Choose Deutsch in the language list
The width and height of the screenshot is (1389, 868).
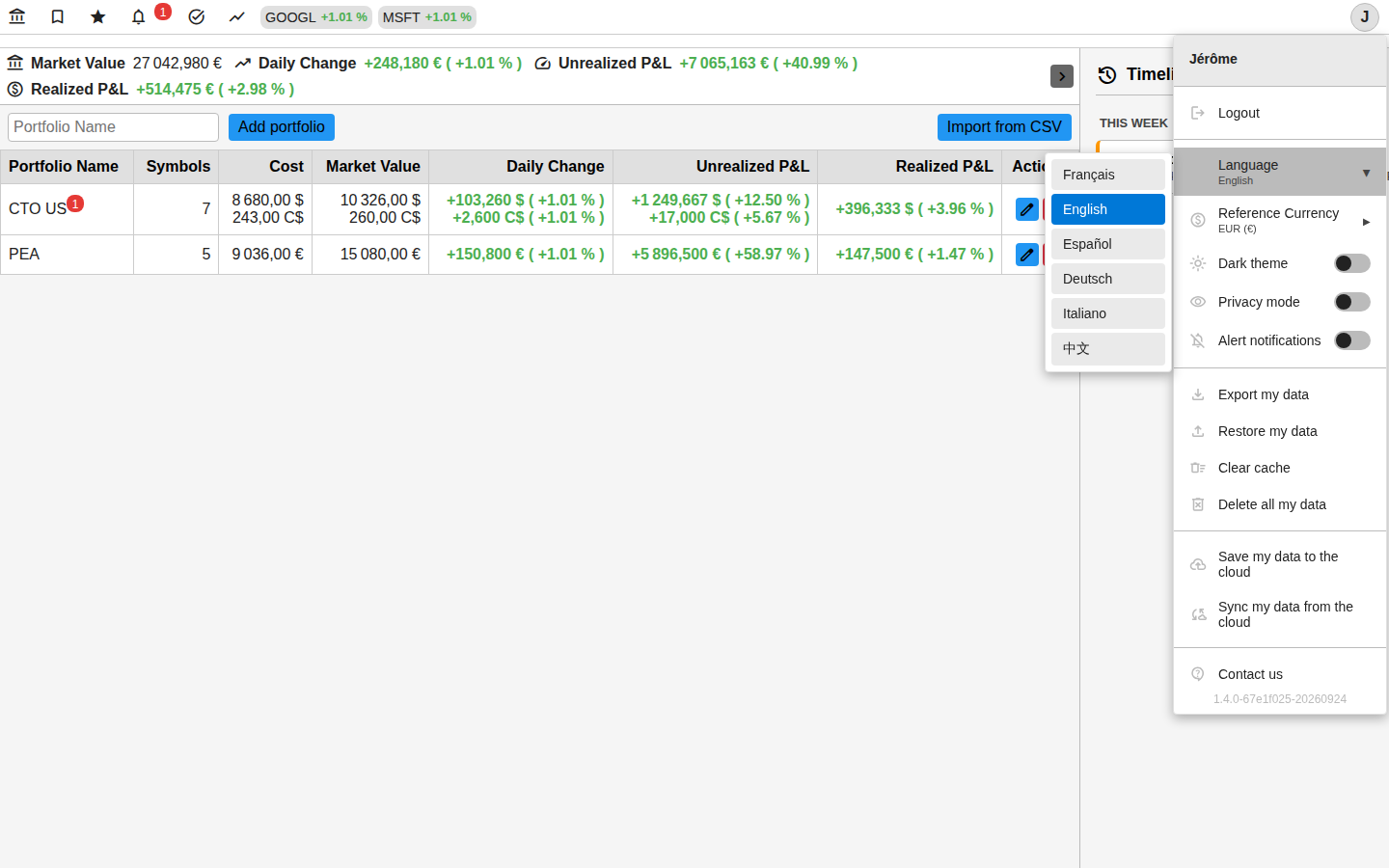click(1108, 279)
